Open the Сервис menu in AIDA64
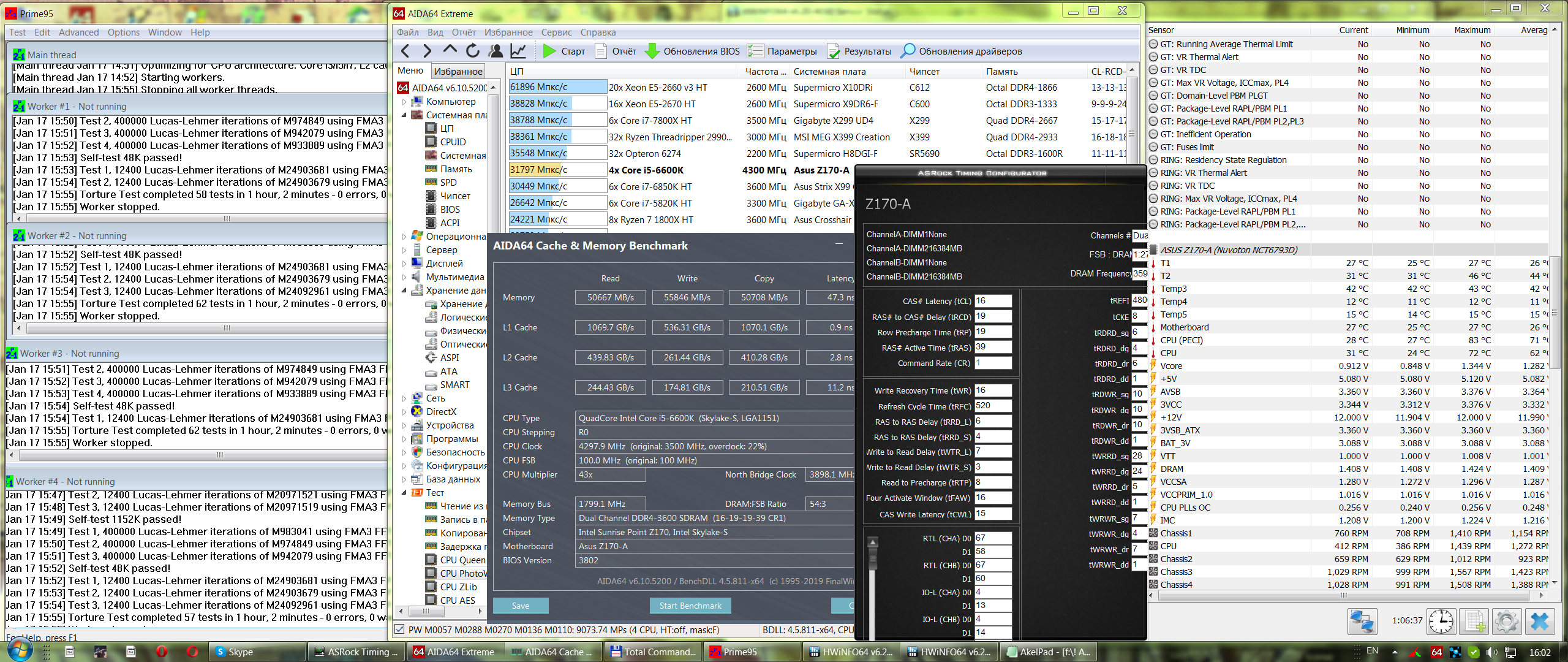This screenshot has width=1568, height=662. pos(556,32)
